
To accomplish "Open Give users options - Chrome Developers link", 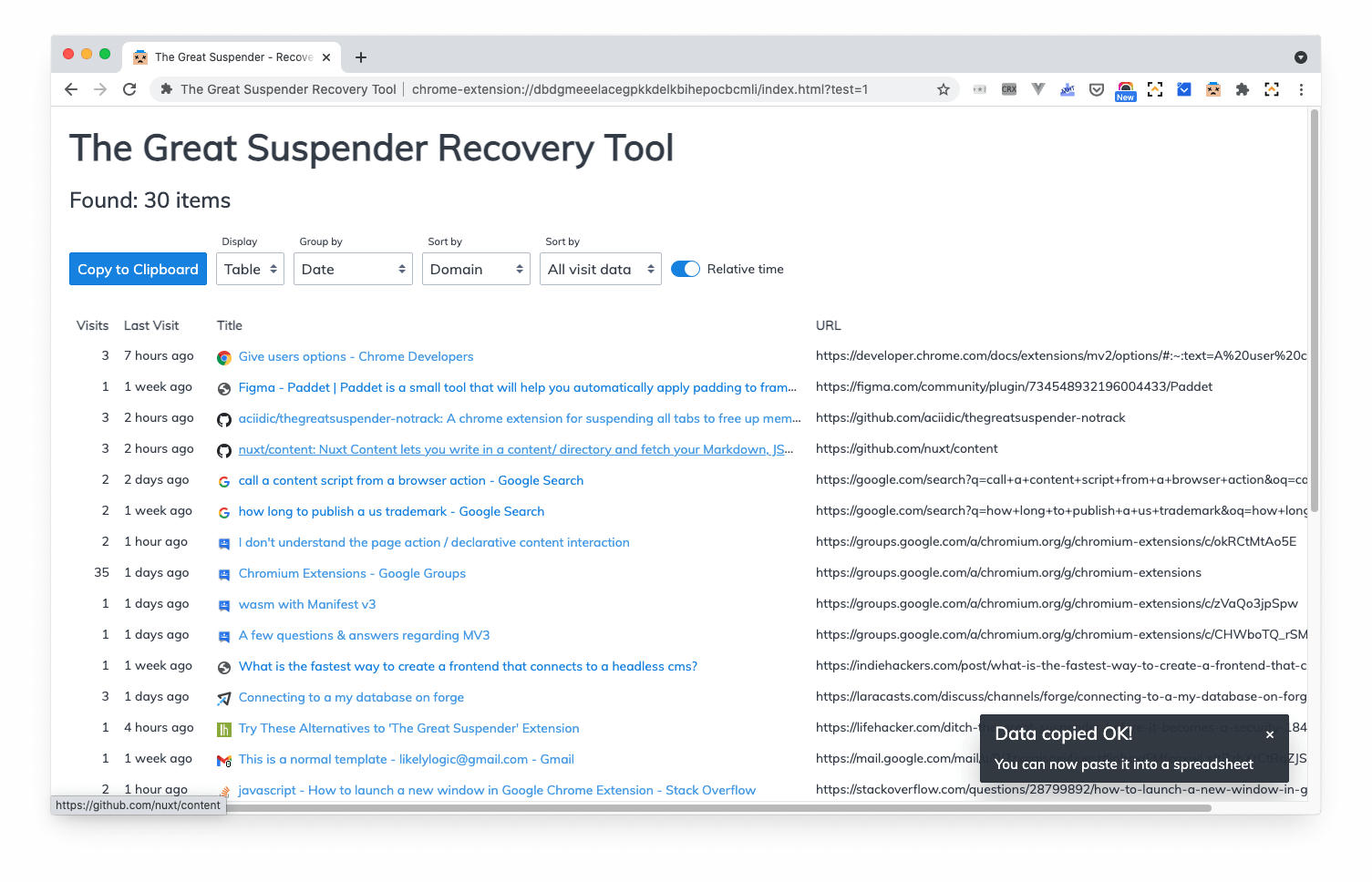I will click(356, 356).
